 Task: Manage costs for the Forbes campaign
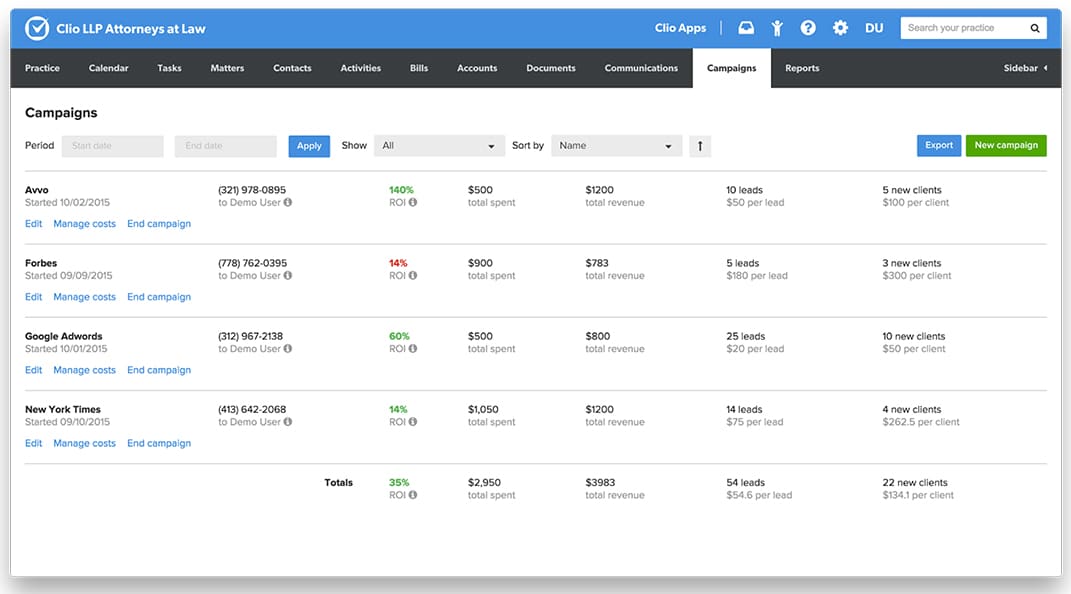point(85,297)
